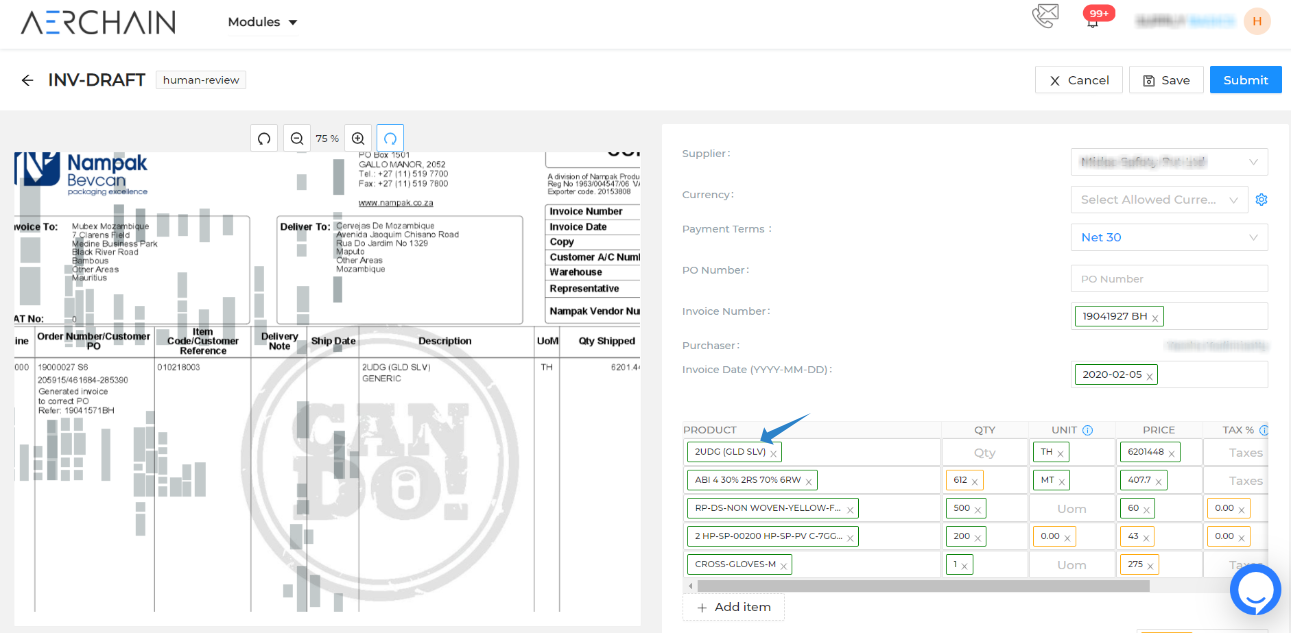Remove the 2UDG (GLD SLV) product tag

(773, 453)
